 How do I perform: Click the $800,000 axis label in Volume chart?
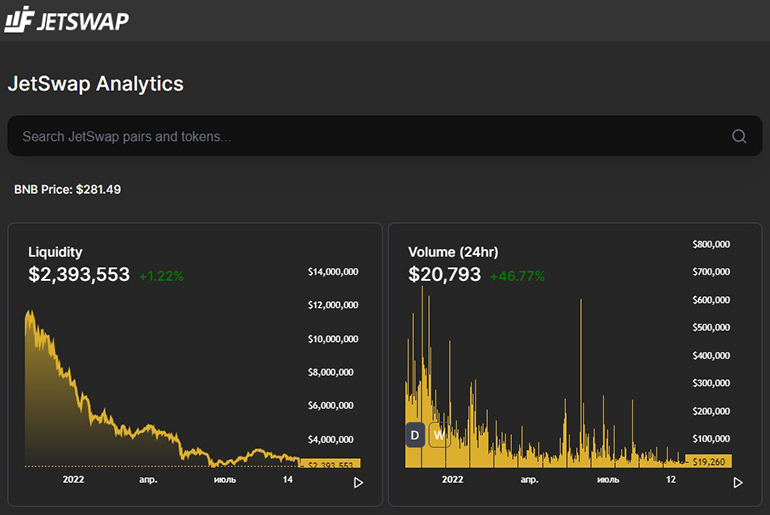(x=711, y=244)
